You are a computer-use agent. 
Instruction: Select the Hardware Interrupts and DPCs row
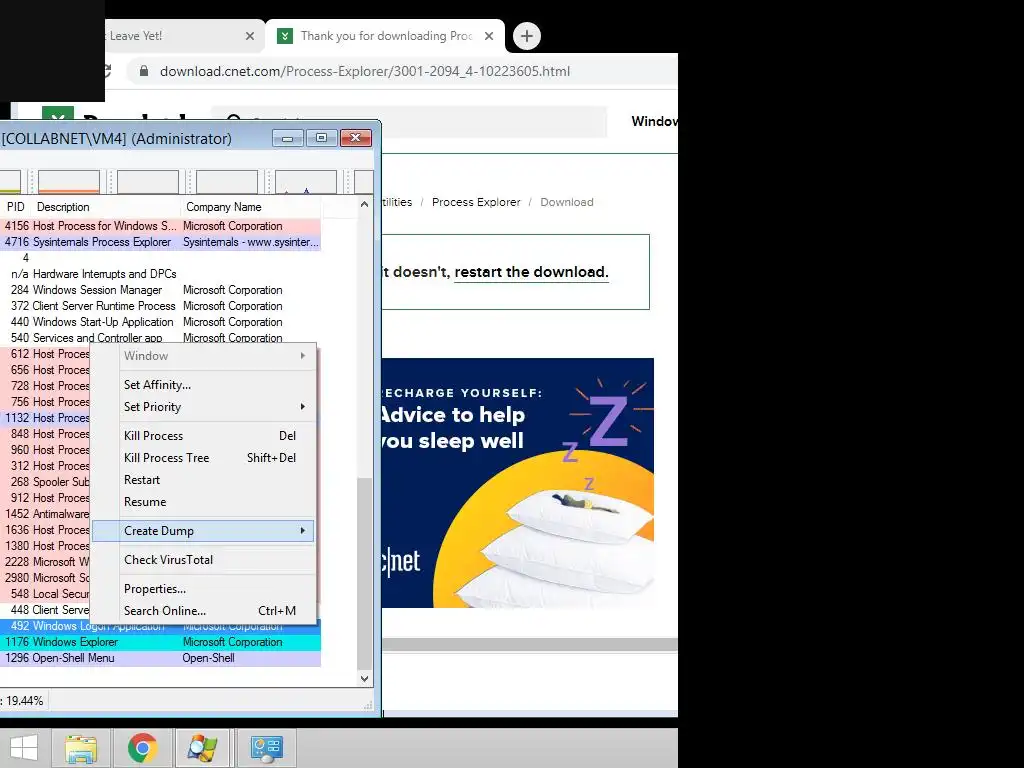click(160, 274)
